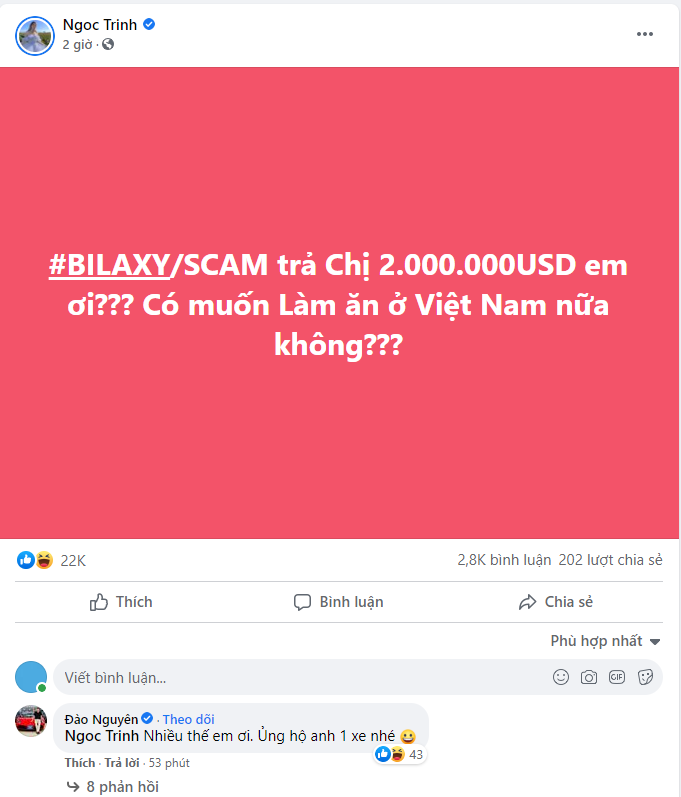Like the post with Thích button
Viewport: 681px width, 797px height.
pos(121,602)
